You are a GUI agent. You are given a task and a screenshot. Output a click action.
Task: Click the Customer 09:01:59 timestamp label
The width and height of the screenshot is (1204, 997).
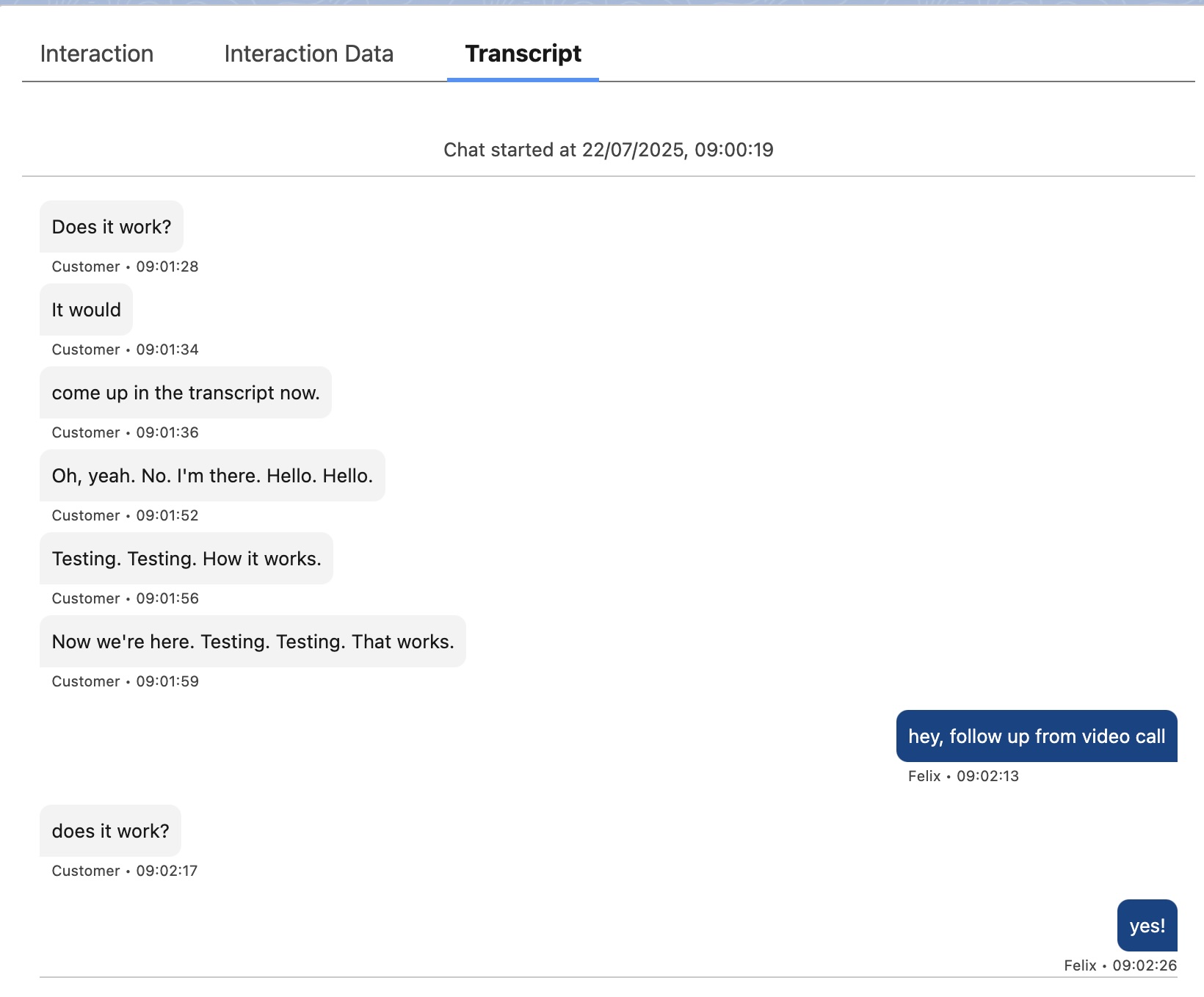(x=125, y=681)
